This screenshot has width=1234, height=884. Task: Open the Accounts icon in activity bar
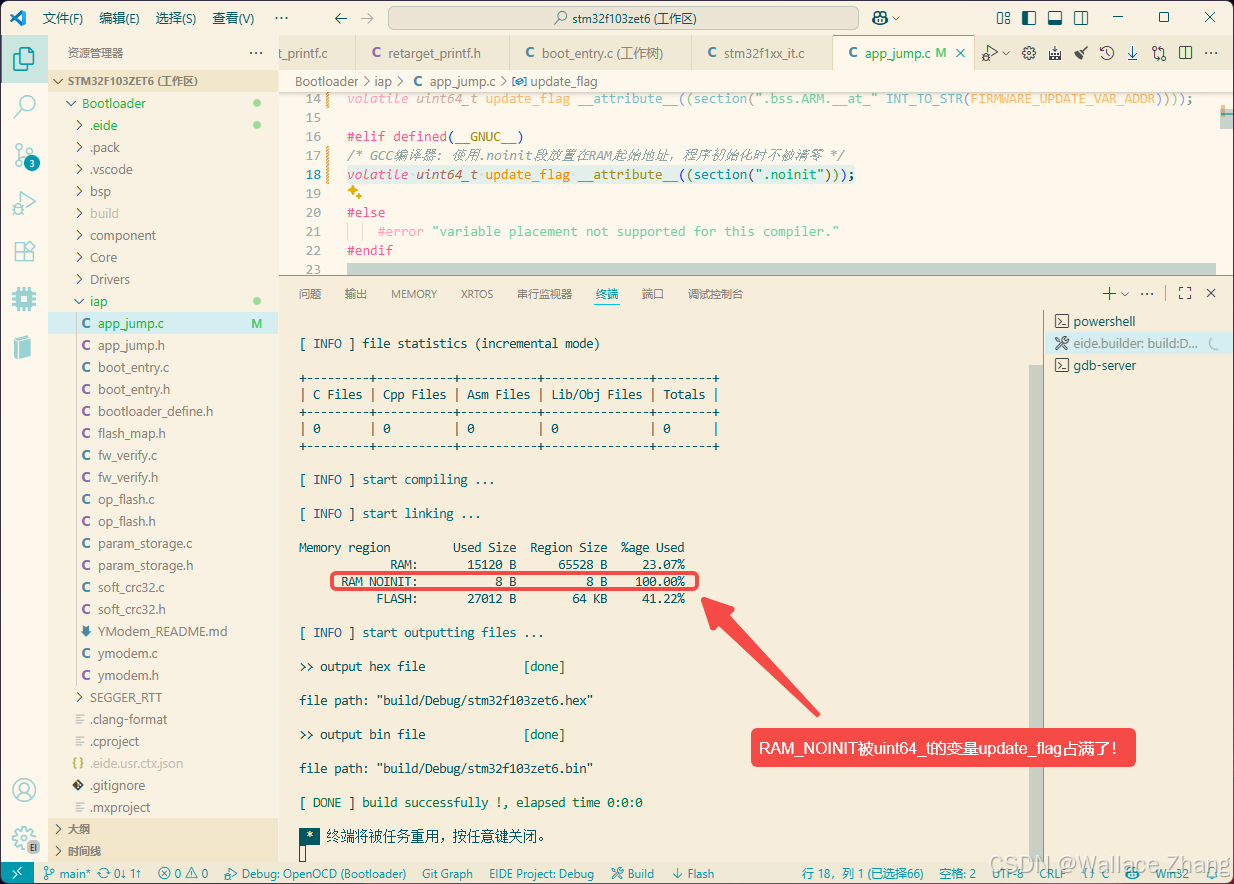pyautogui.click(x=24, y=790)
